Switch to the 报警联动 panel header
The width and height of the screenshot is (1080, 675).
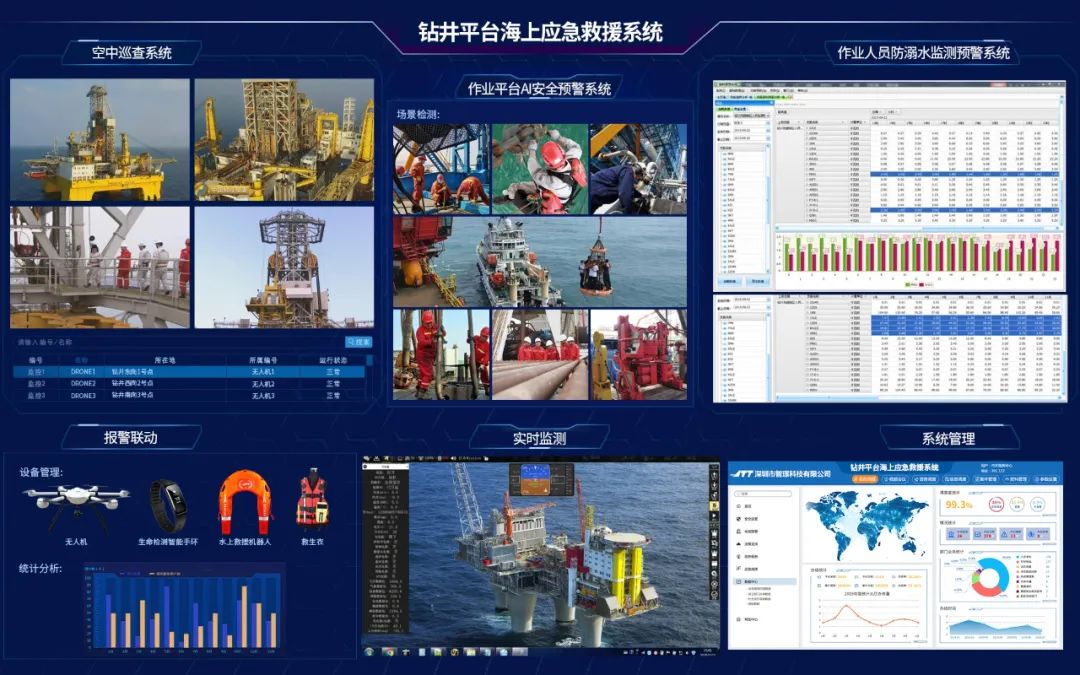[x=131, y=437]
